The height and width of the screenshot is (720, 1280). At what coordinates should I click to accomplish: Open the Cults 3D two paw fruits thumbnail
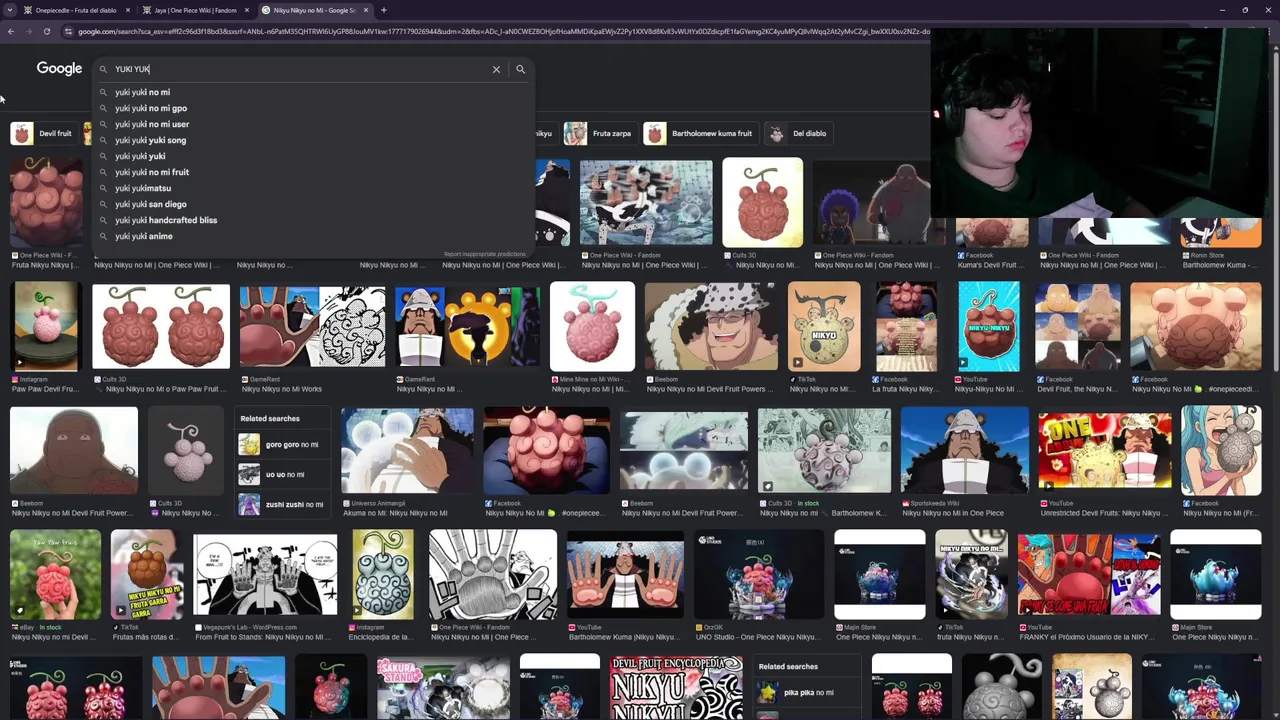pos(161,327)
